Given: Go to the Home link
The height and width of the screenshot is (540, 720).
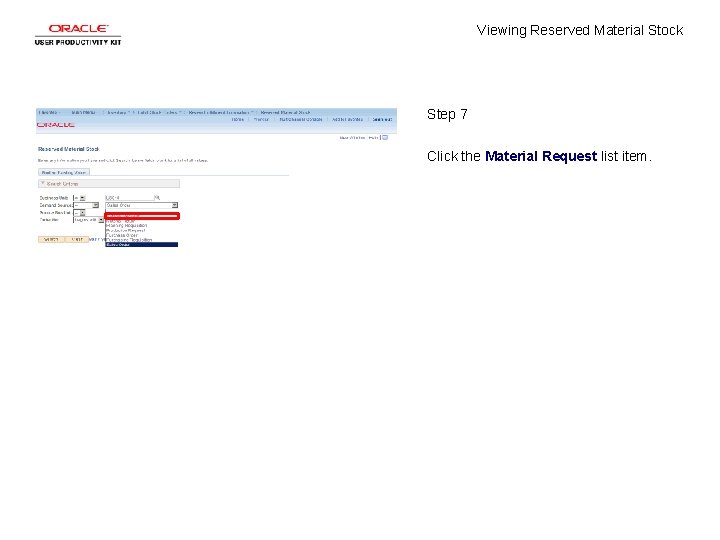Looking at the screenshot, I should [x=238, y=119].
